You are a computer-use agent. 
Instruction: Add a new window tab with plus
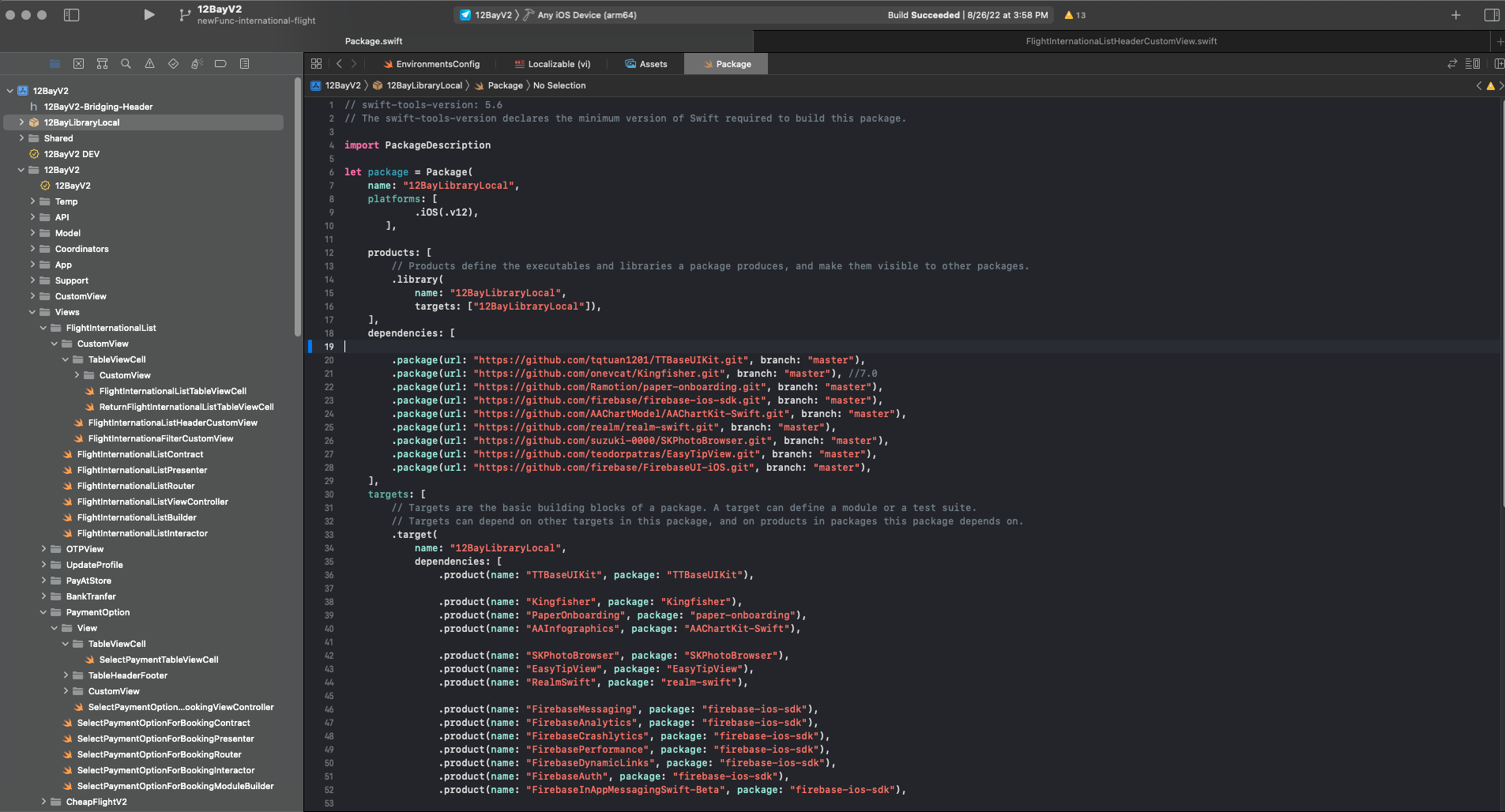(x=1499, y=41)
